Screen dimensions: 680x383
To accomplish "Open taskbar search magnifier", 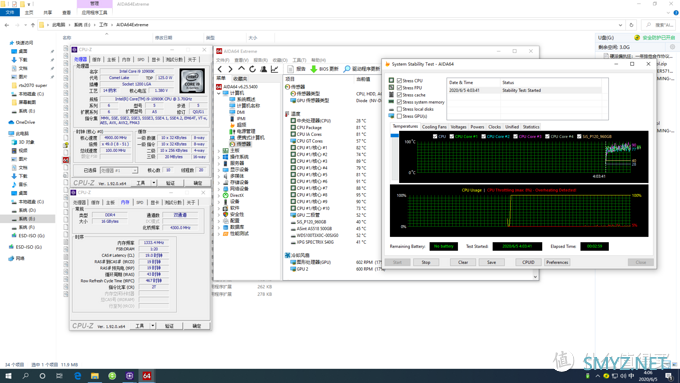I will click(25, 376).
